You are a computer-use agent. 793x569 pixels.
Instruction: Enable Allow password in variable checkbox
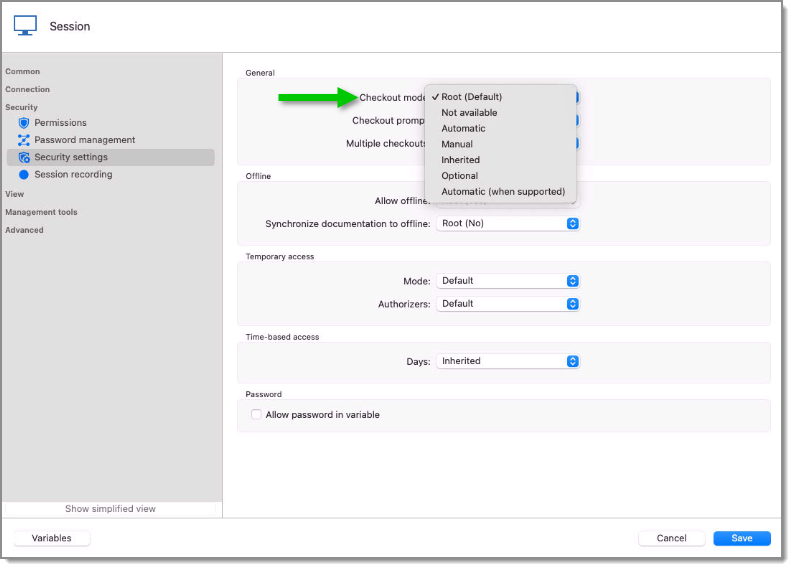tap(256, 415)
